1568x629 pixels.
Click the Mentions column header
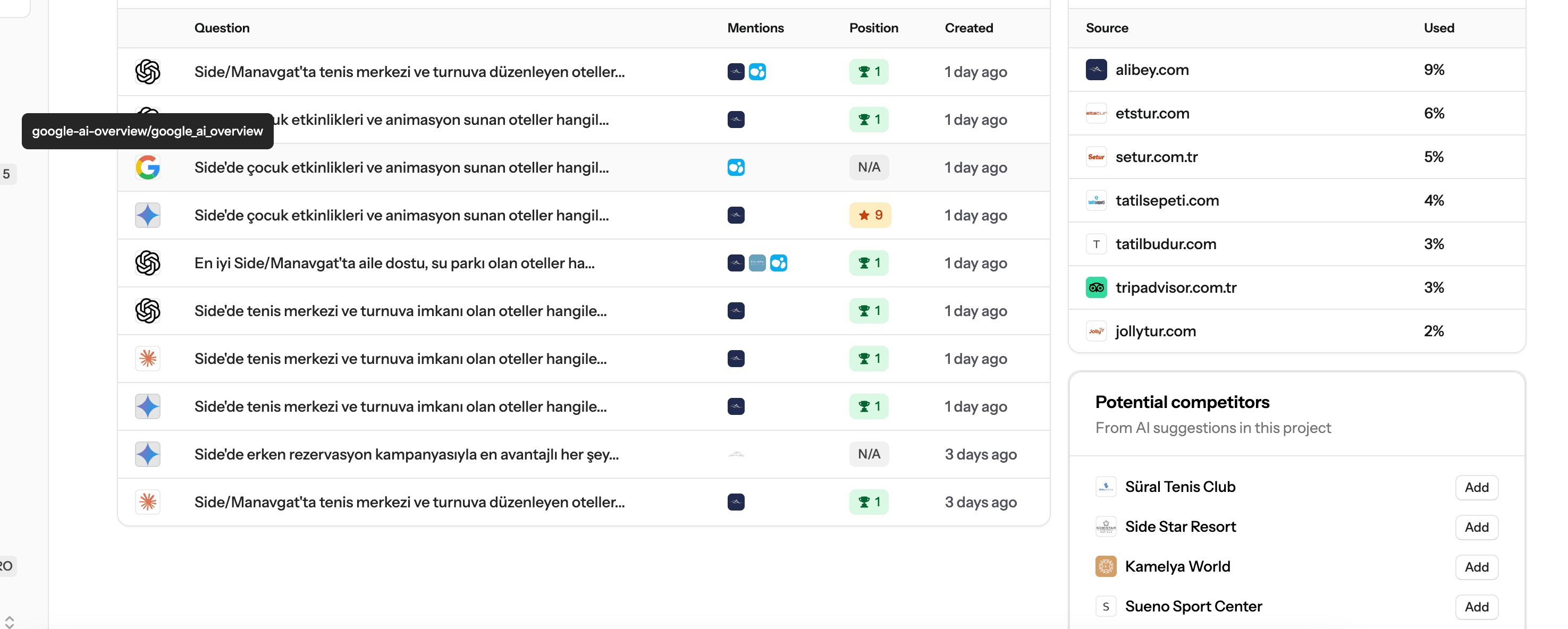click(755, 28)
